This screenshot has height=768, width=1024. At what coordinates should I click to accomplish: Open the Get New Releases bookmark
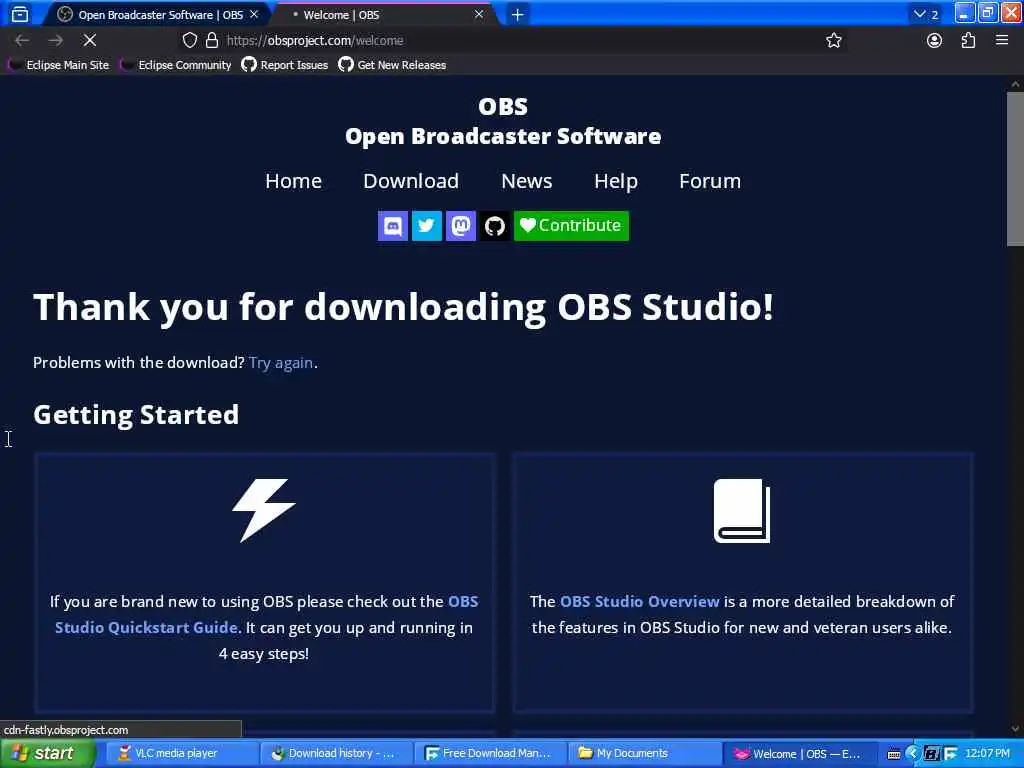[x=392, y=65]
